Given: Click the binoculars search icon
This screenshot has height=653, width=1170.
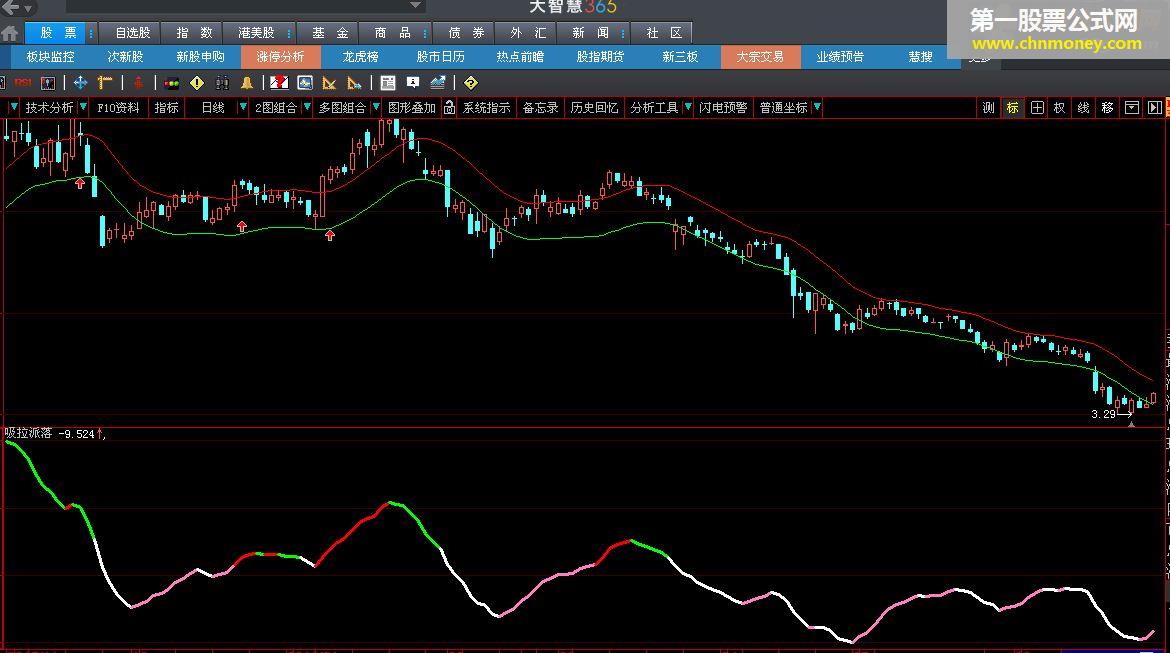Looking at the screenshot, I should (x=222, y=83).
